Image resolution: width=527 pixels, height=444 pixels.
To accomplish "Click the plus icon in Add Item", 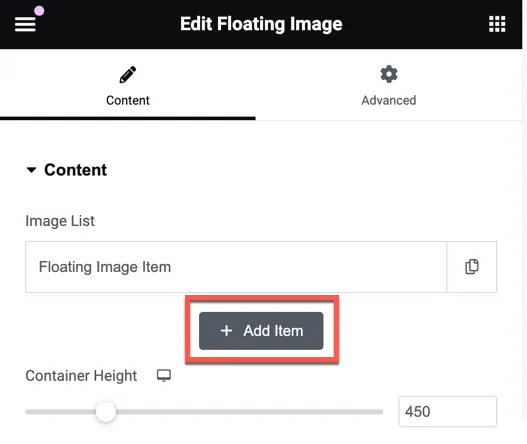I will pos(226,331).
